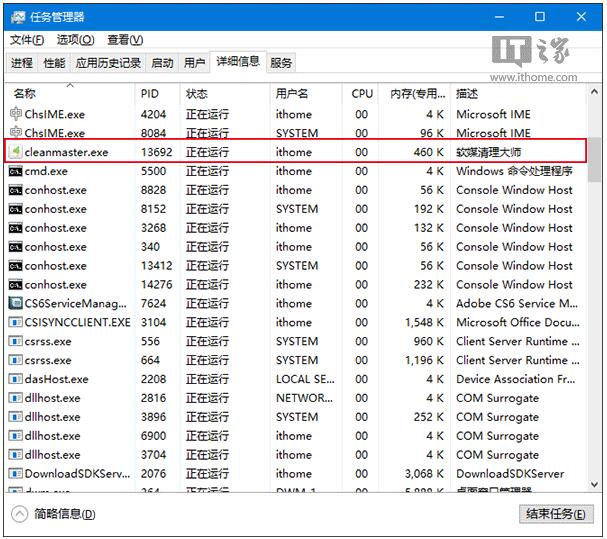Click the csrss.exe icon with PID 556
Screen dimensions: 607x539
15,342
